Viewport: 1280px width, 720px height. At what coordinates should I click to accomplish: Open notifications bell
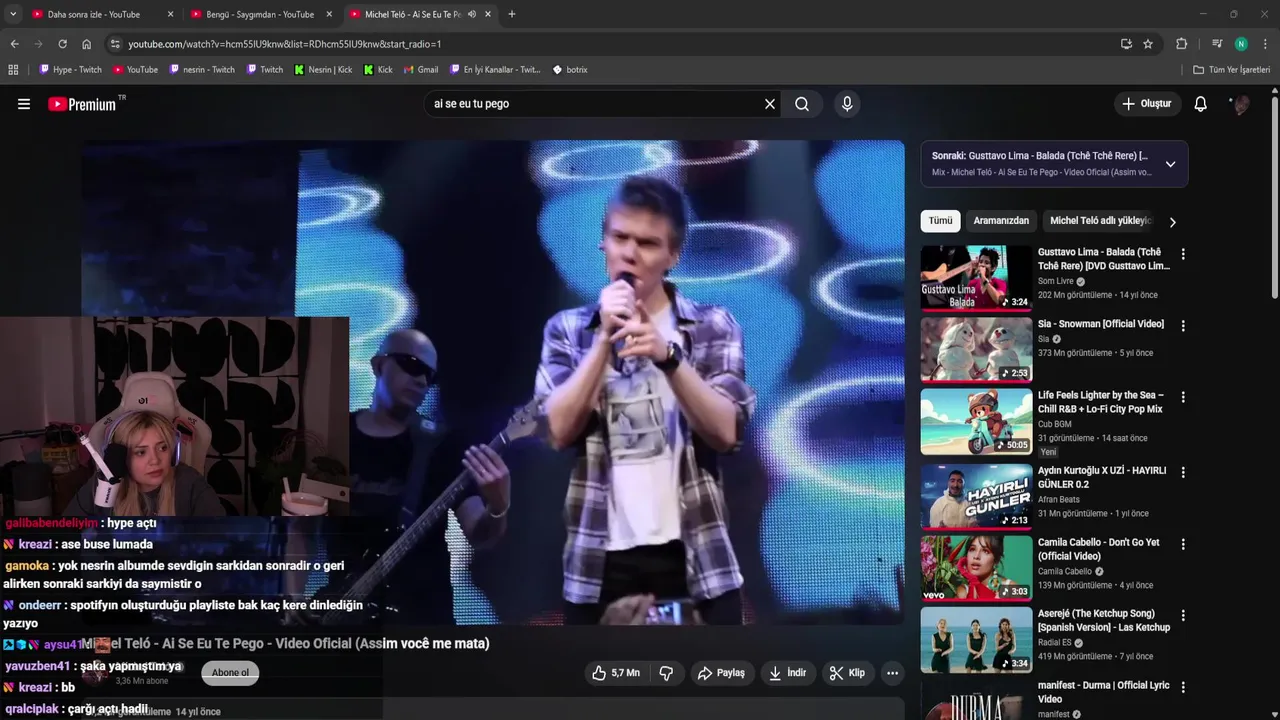(1201, 104)
